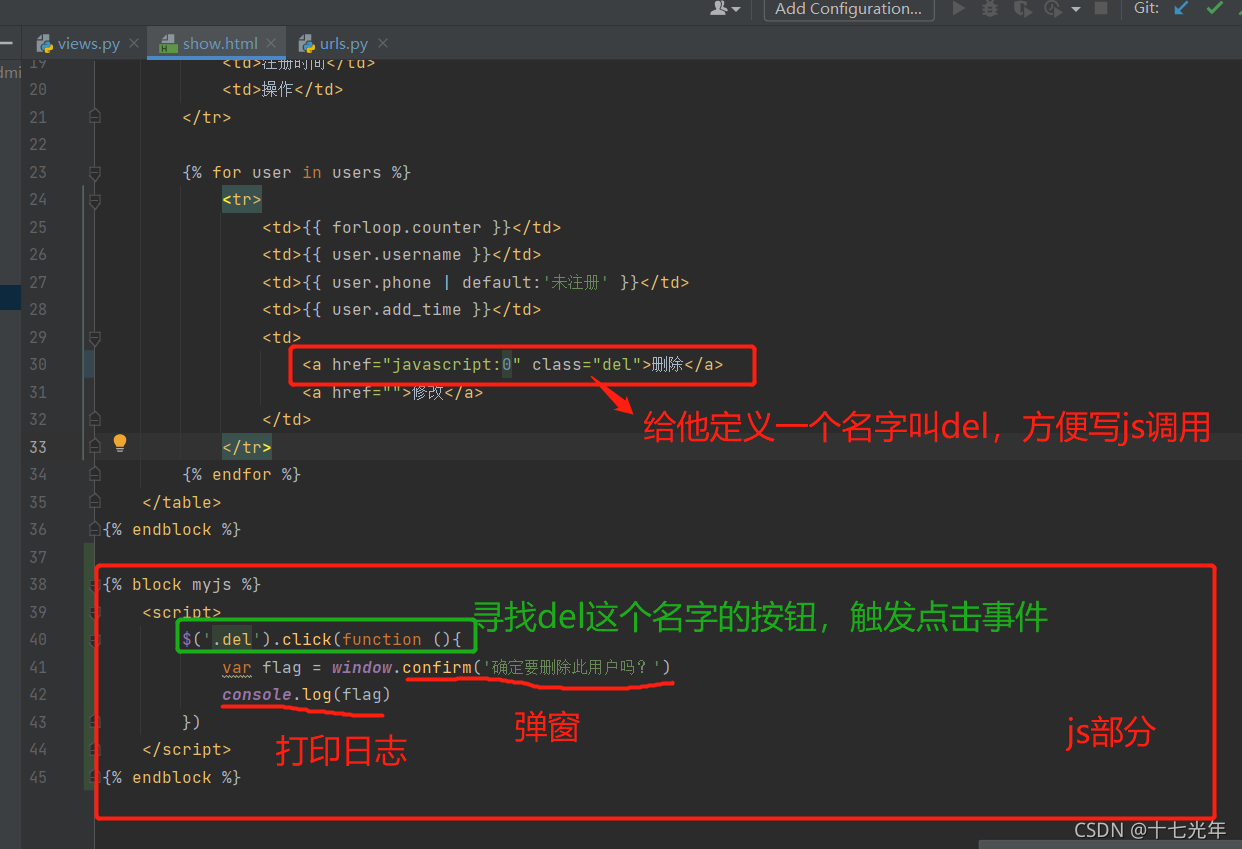Click the Debug bug icon
The height and width of the screenshot is (849, 1242).
click(990, 8)
